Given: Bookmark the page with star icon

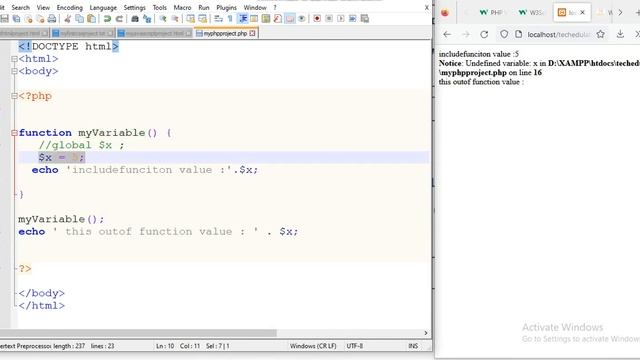Looking at the screenshot, I should (600, 35).
